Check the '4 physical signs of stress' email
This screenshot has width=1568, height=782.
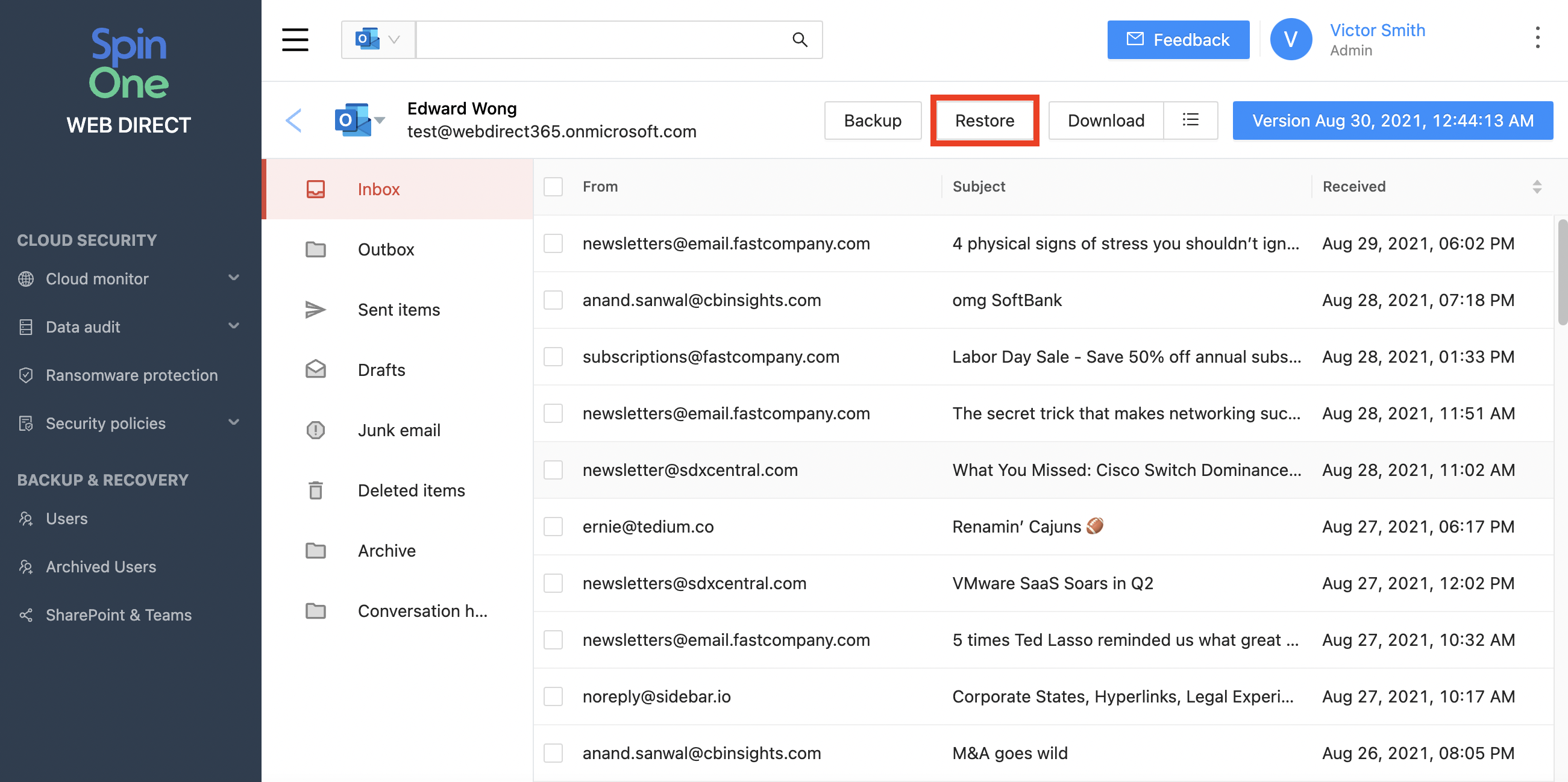[x=553, y=243]
